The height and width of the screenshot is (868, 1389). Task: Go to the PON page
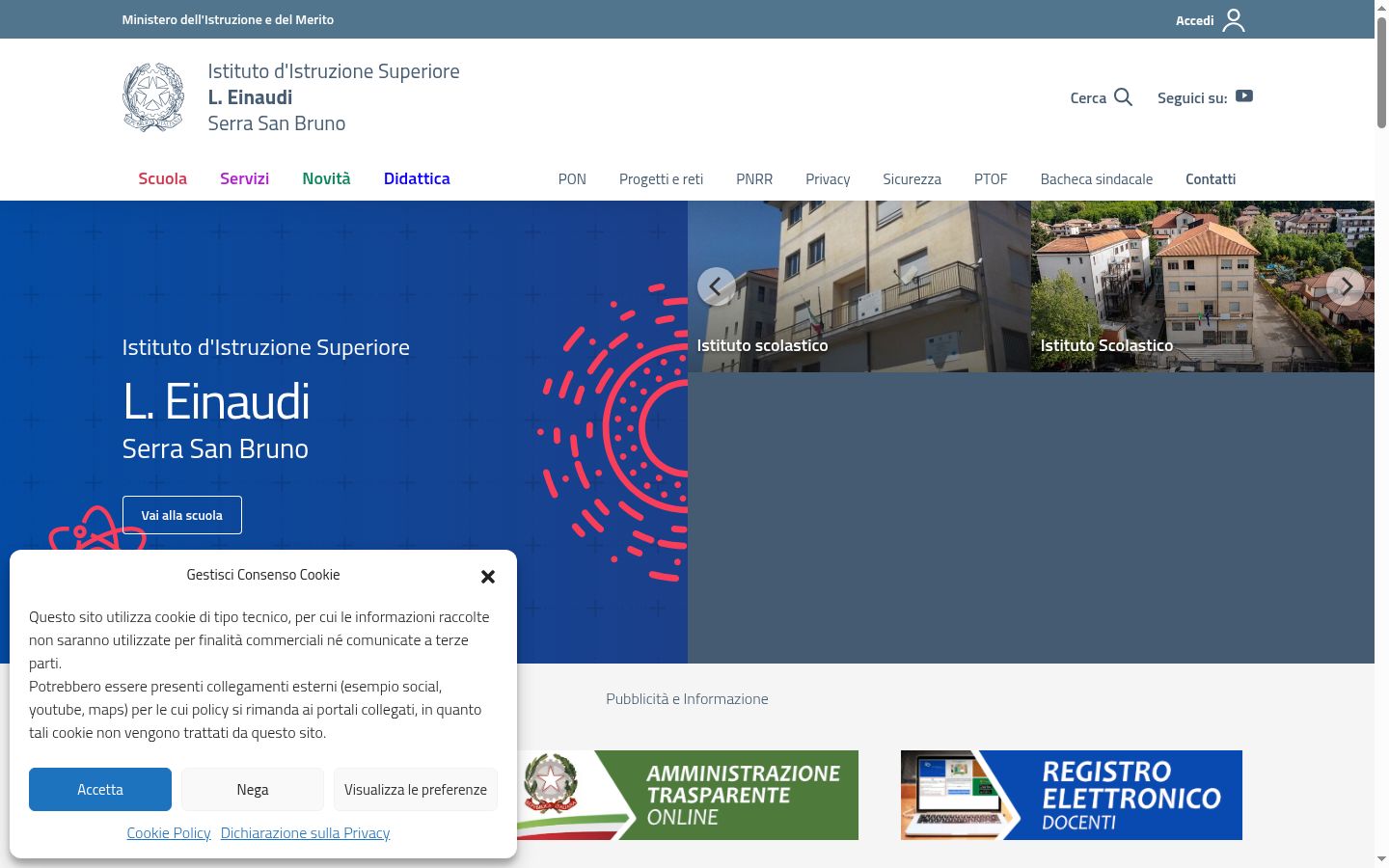tap(572, 179)
